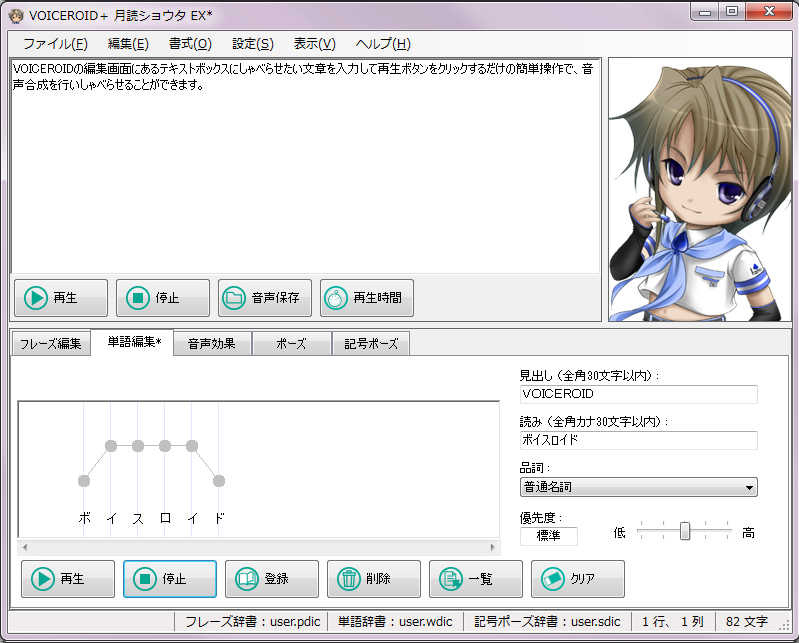799x643 pixels.
Task: Click the accent point above ロ
Action: pos(165,446)
